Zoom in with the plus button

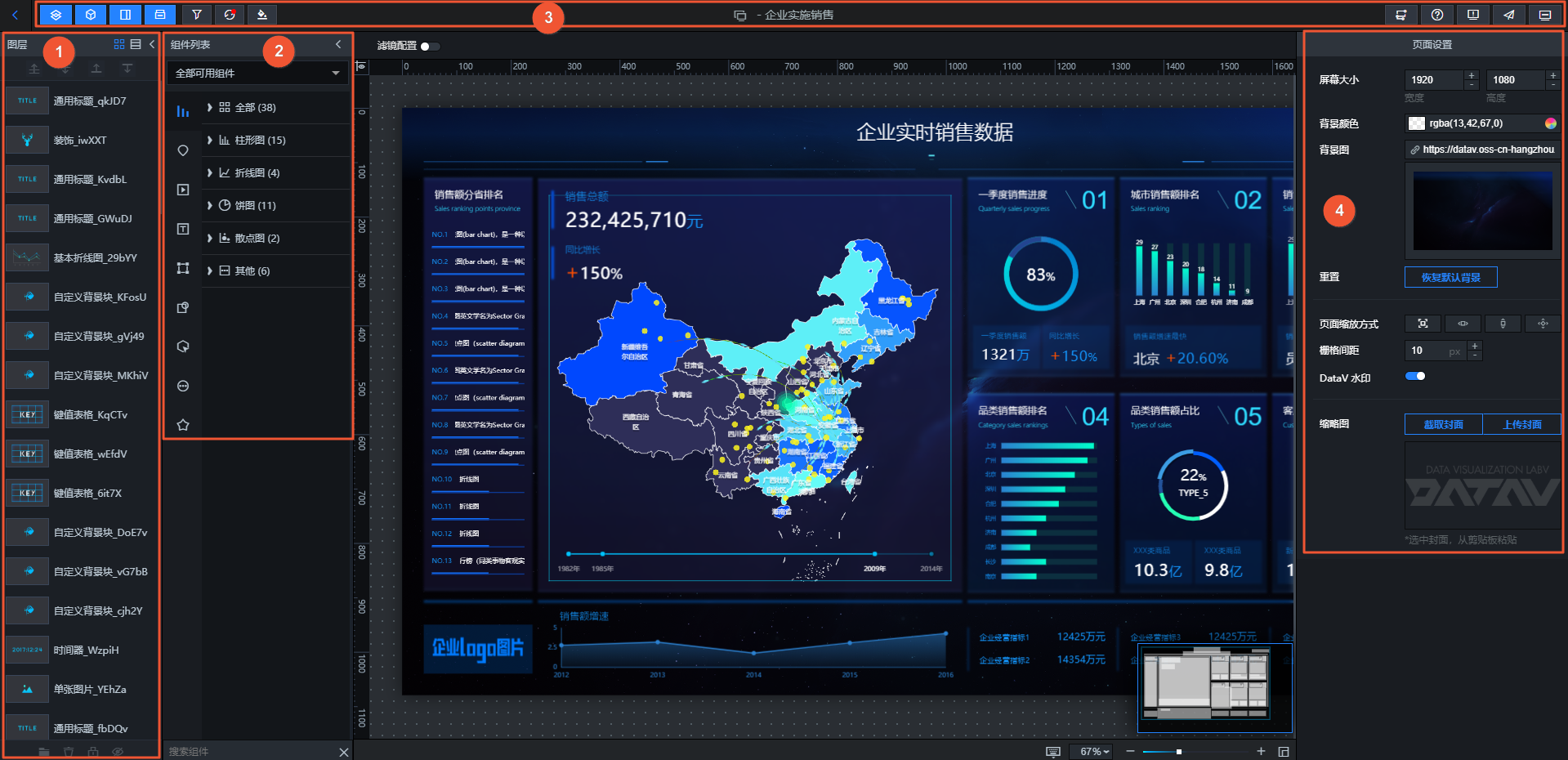click(x=1261, y=752)
